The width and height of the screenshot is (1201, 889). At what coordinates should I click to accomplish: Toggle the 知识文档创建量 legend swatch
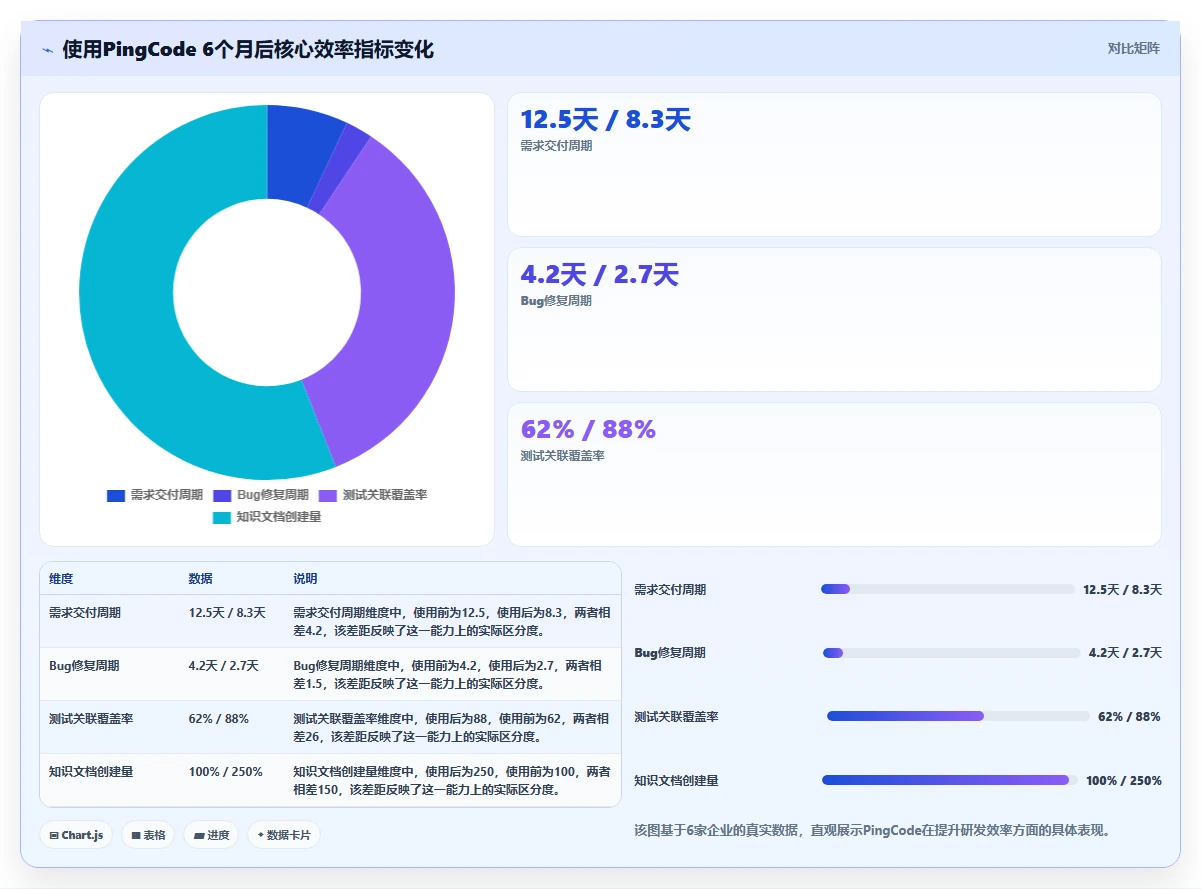[222, 517]
